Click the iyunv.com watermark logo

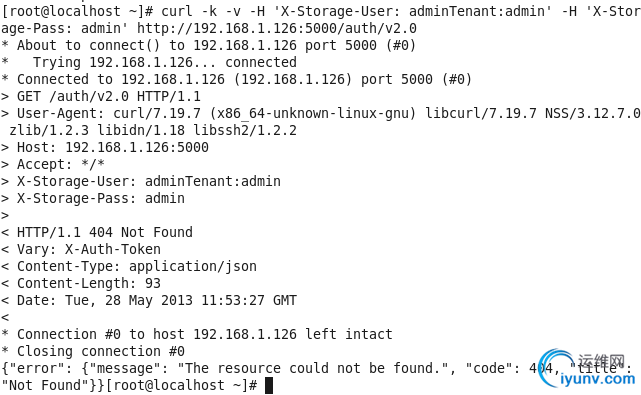coord(586,368)
